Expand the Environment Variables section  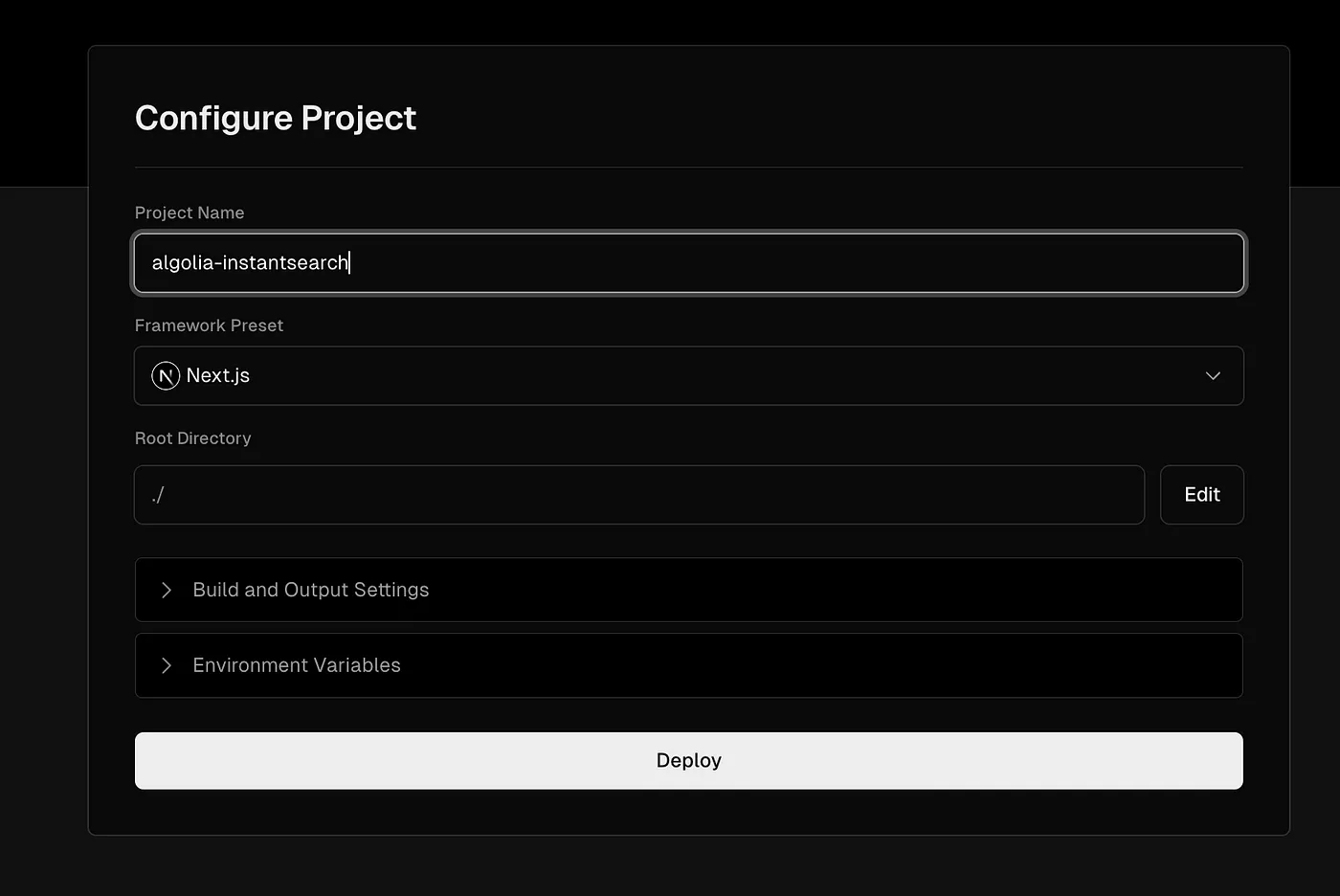click(688, 665)
